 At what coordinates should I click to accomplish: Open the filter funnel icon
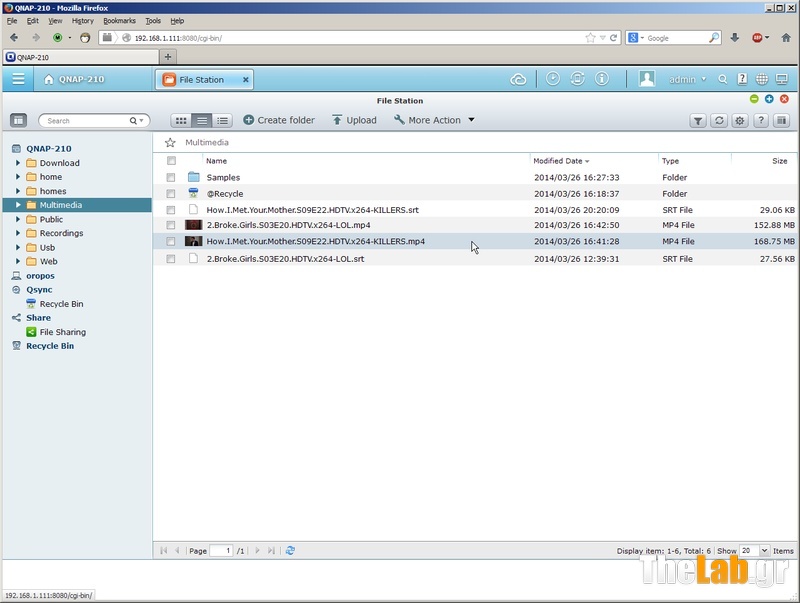click(x=697, y=120)
